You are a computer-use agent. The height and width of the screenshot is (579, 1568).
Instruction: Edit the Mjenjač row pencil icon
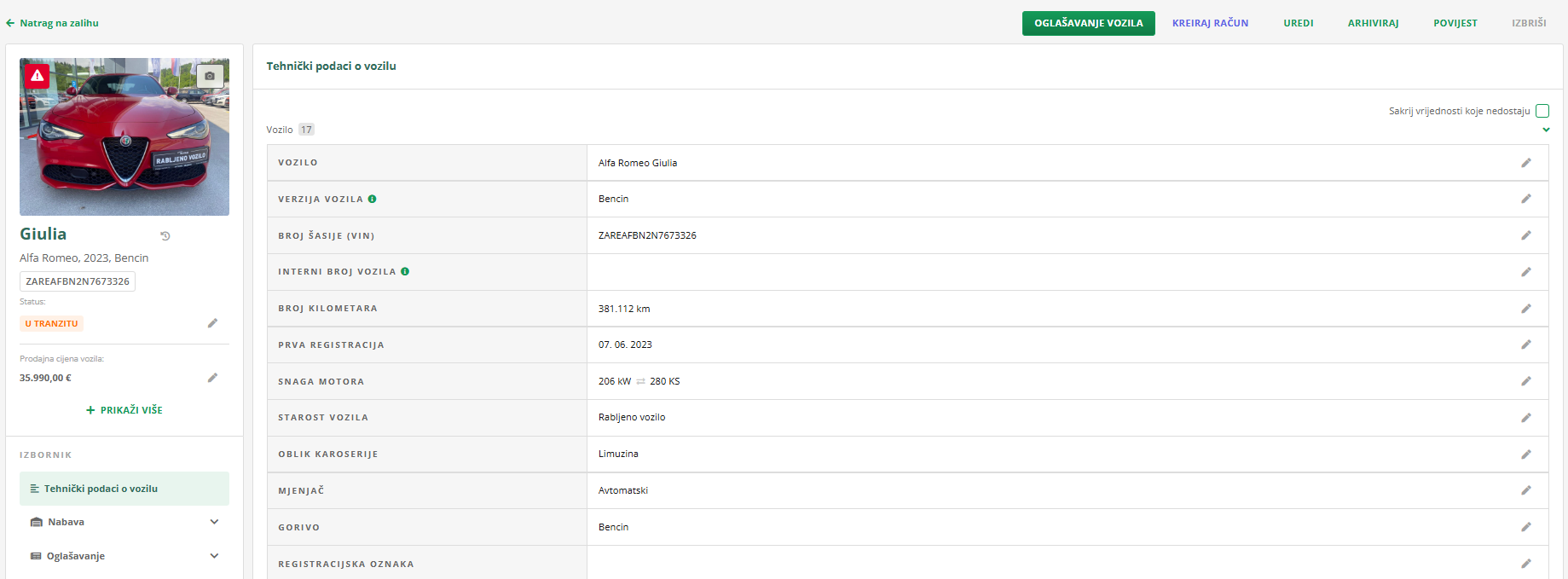[x=1525, y=490]
